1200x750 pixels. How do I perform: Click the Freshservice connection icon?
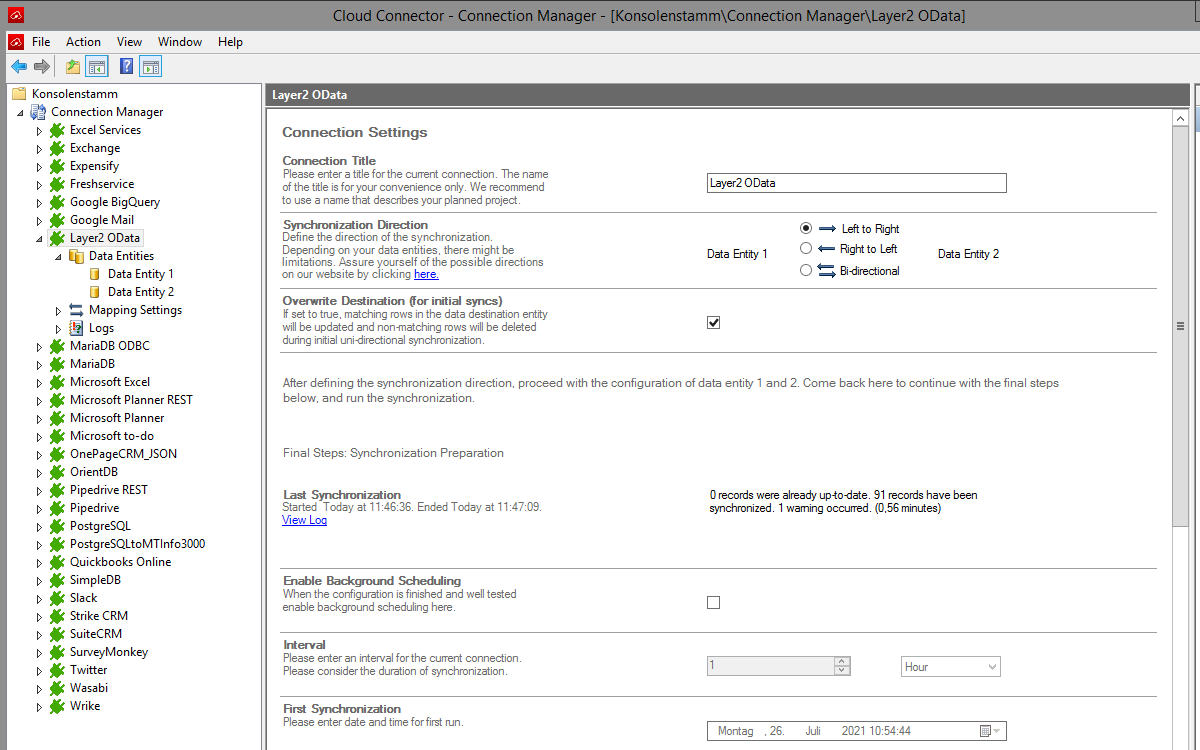[x=57, y=184]
